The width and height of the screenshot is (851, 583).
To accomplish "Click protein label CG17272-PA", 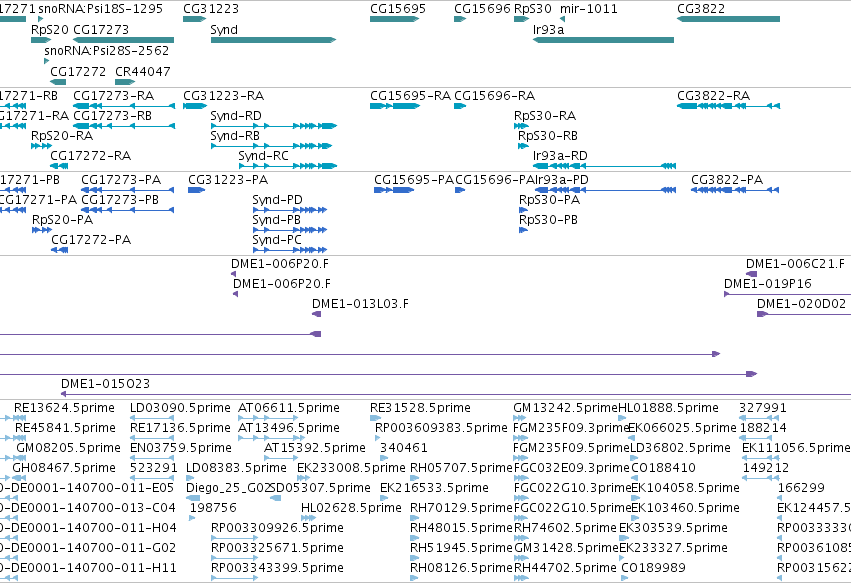I will point(91,240).
